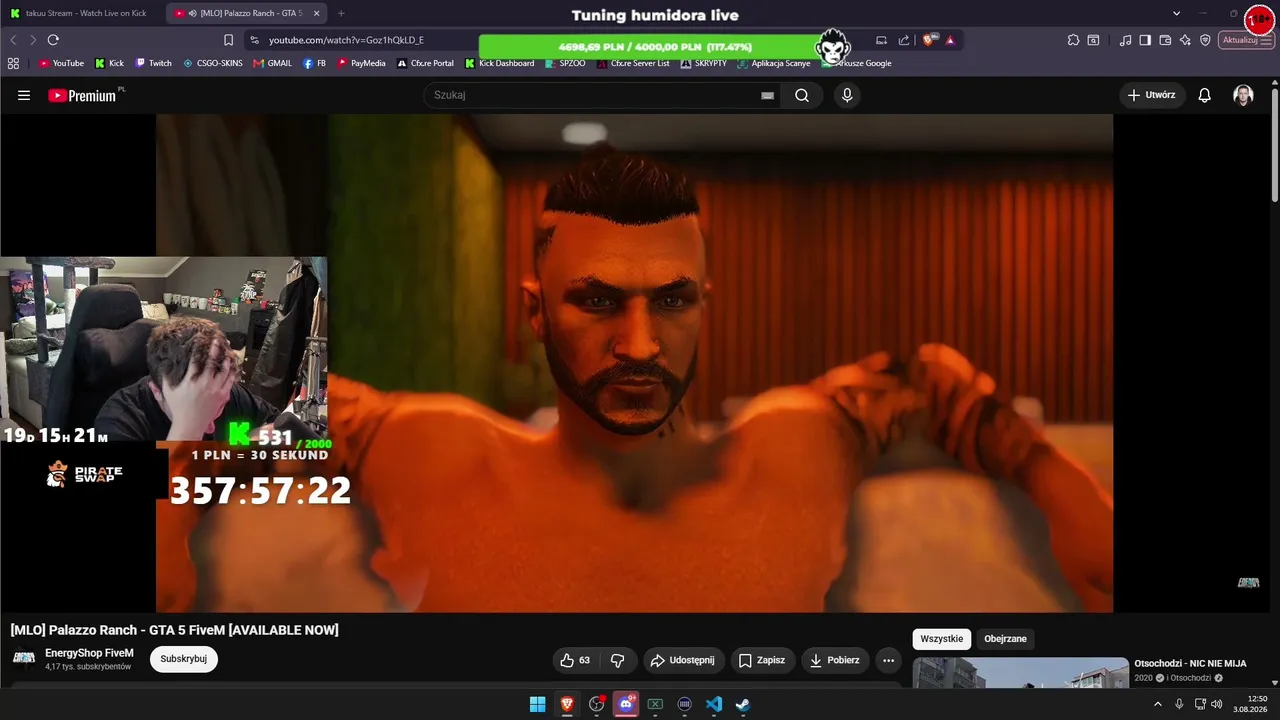Open Discord from the taskbar
The image size is (1280, 720).
626,704
